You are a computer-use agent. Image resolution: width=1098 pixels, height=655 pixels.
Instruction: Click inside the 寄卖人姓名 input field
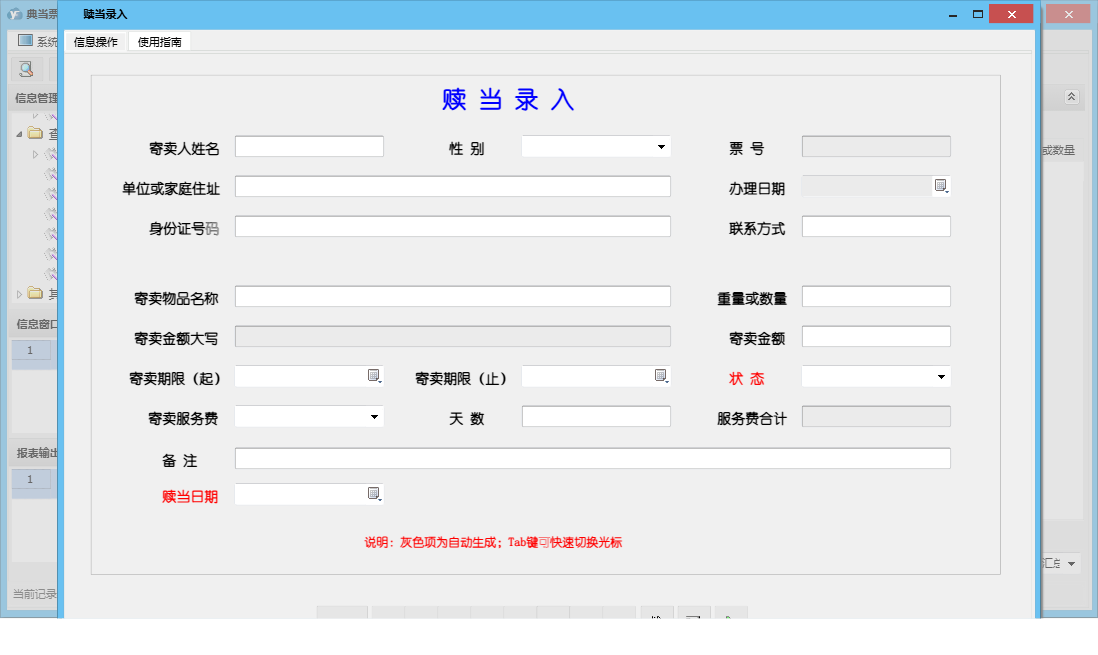click(x=308, y=146)
